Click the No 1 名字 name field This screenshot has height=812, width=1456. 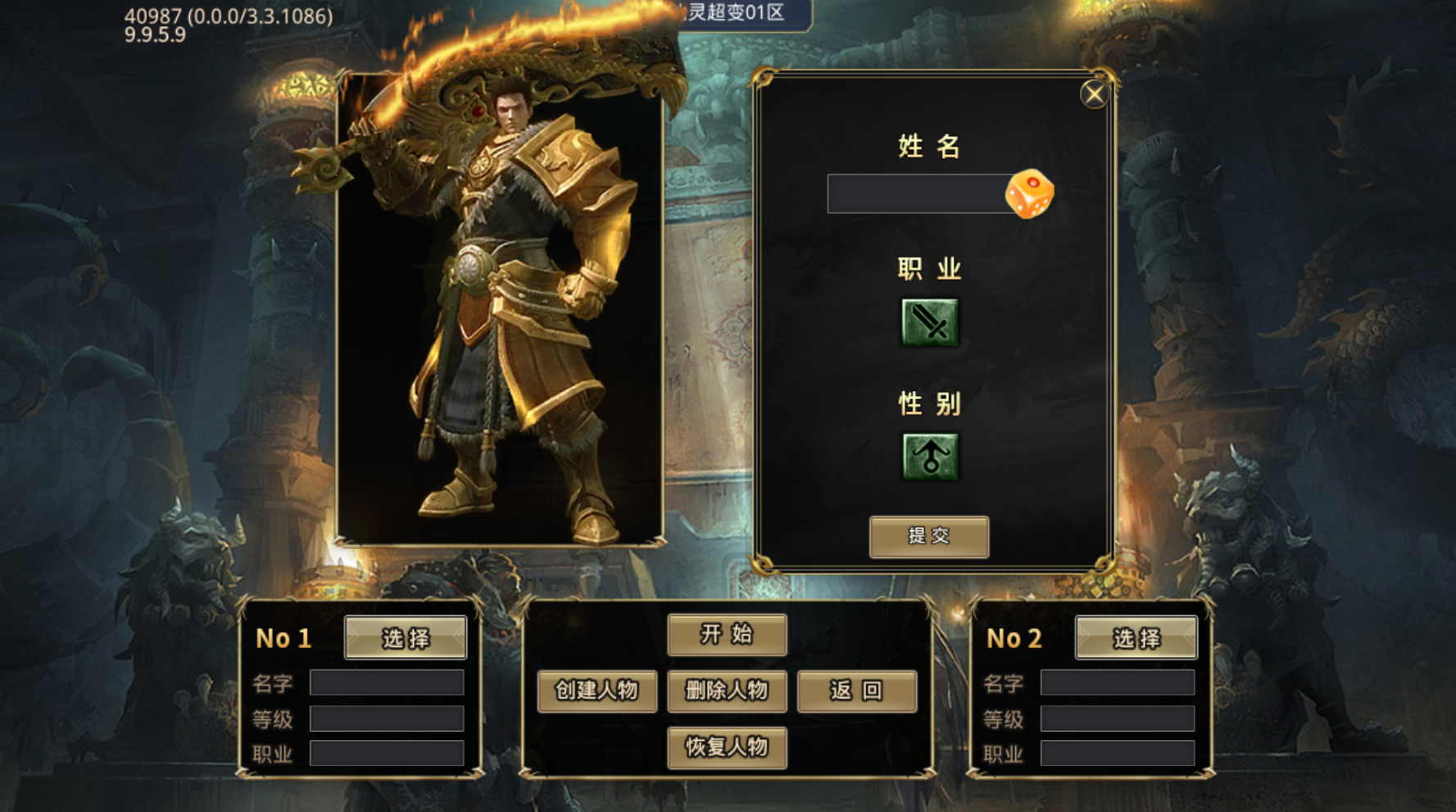387,683
